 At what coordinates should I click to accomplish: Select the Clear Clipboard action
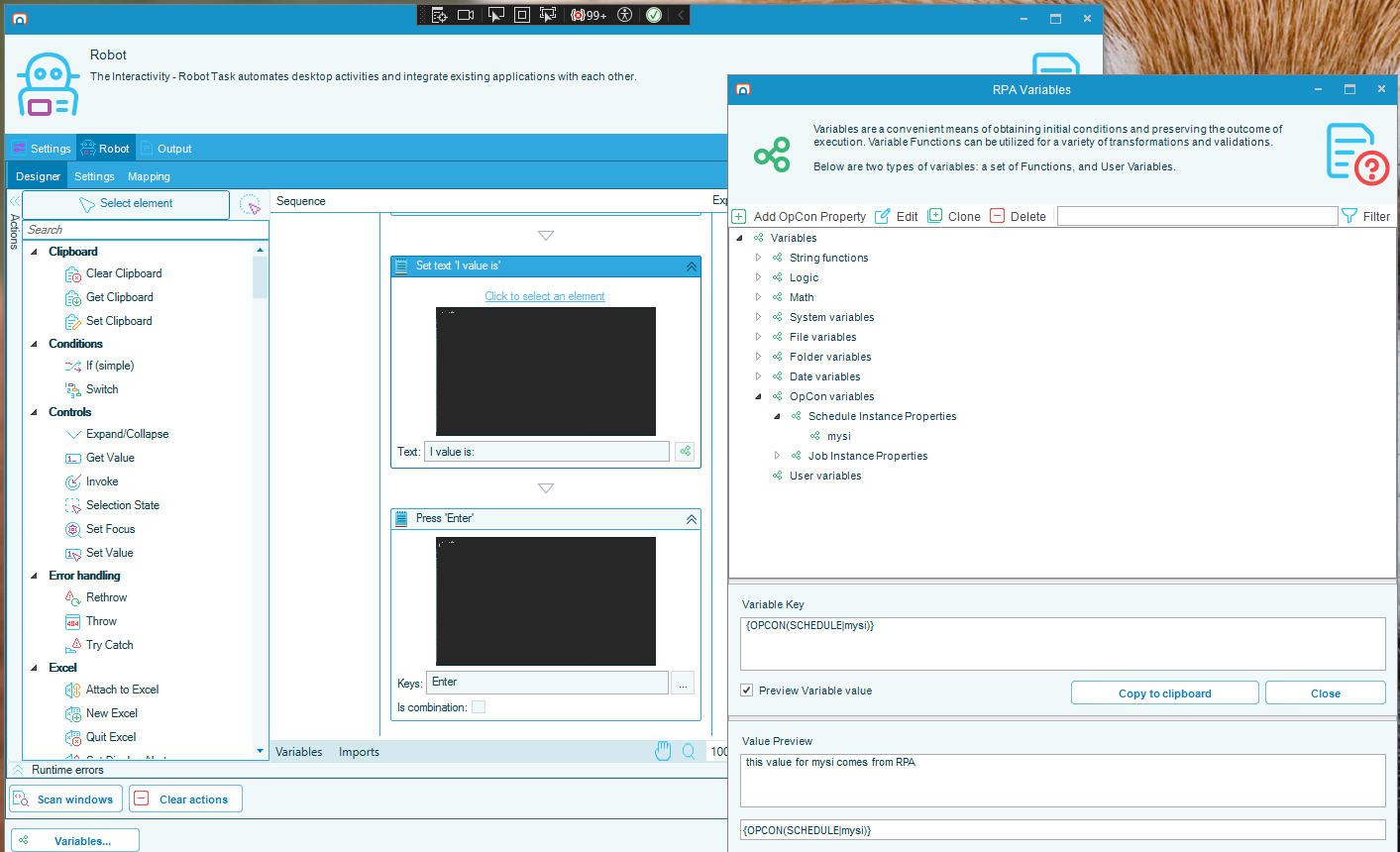click(x=123, y=273)
